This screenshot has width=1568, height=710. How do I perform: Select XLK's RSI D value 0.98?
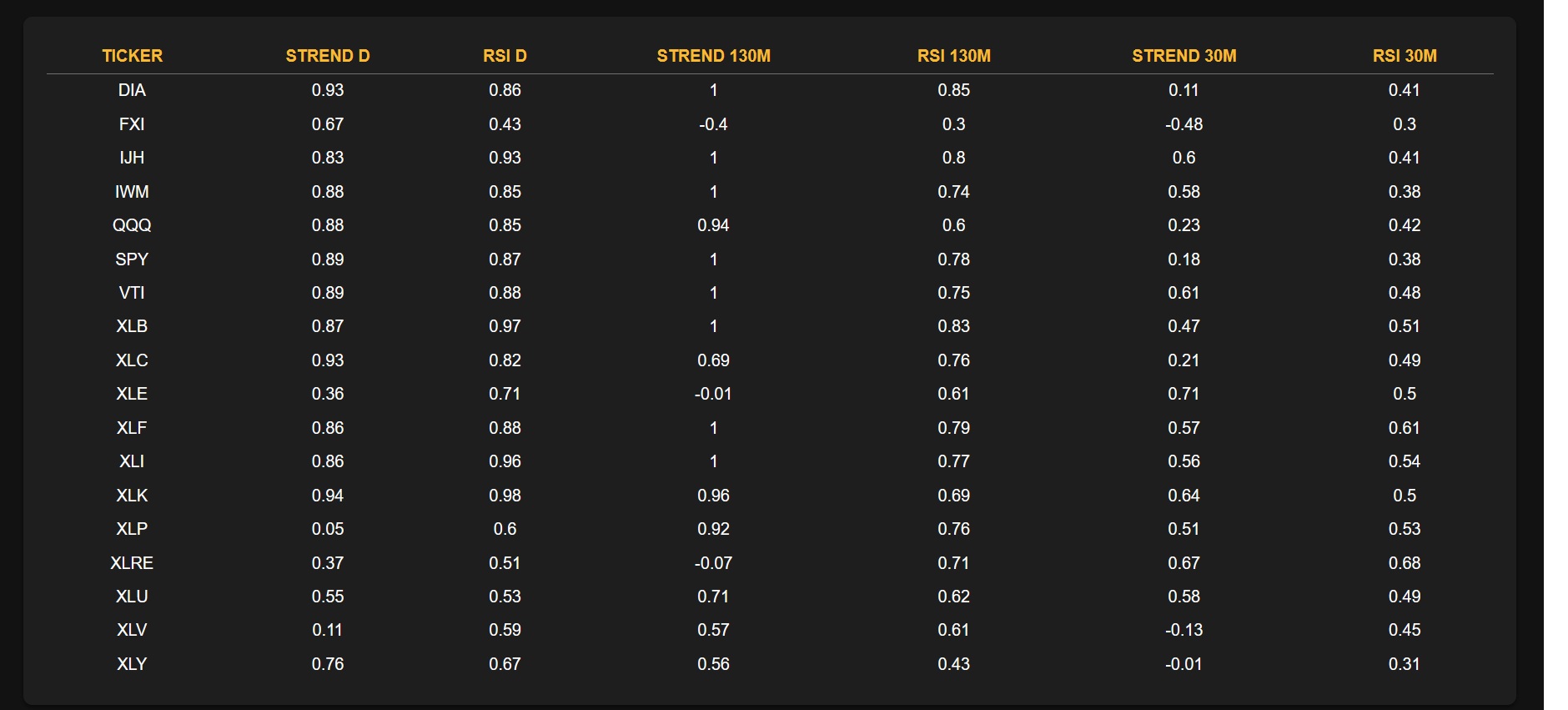[505, 496]
